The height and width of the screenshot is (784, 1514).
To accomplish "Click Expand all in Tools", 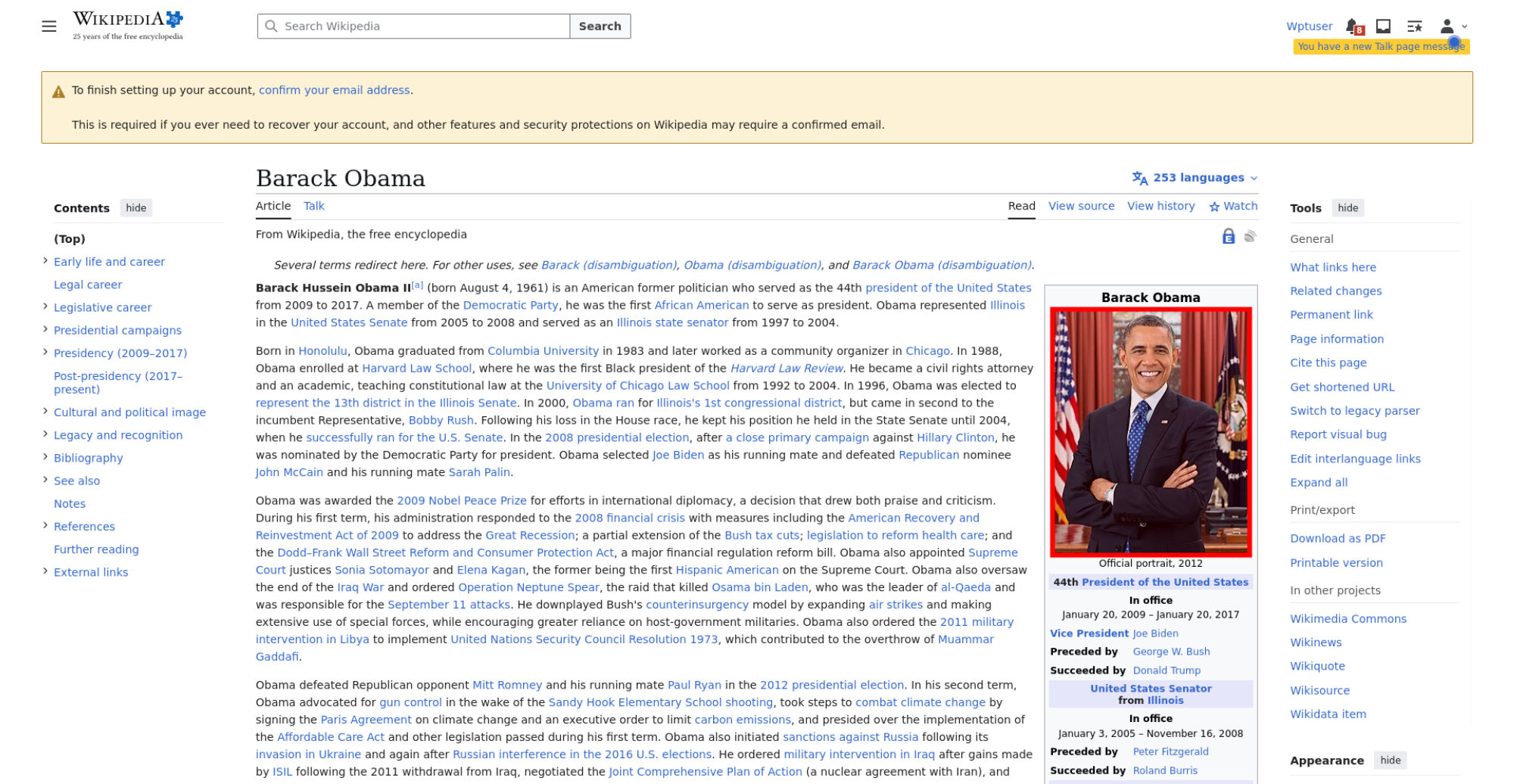I will 1319,483.
